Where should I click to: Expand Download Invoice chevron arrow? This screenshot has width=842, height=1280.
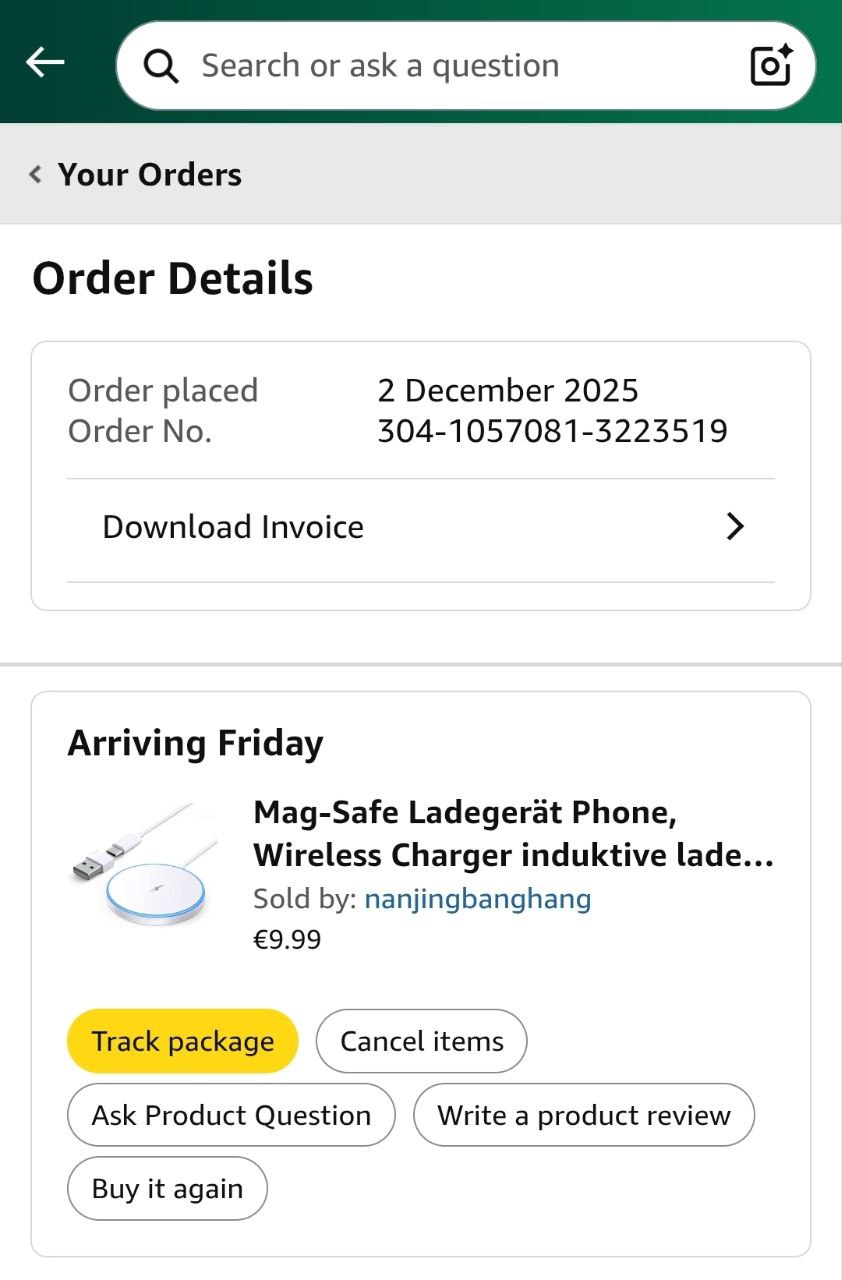point(735,527)
